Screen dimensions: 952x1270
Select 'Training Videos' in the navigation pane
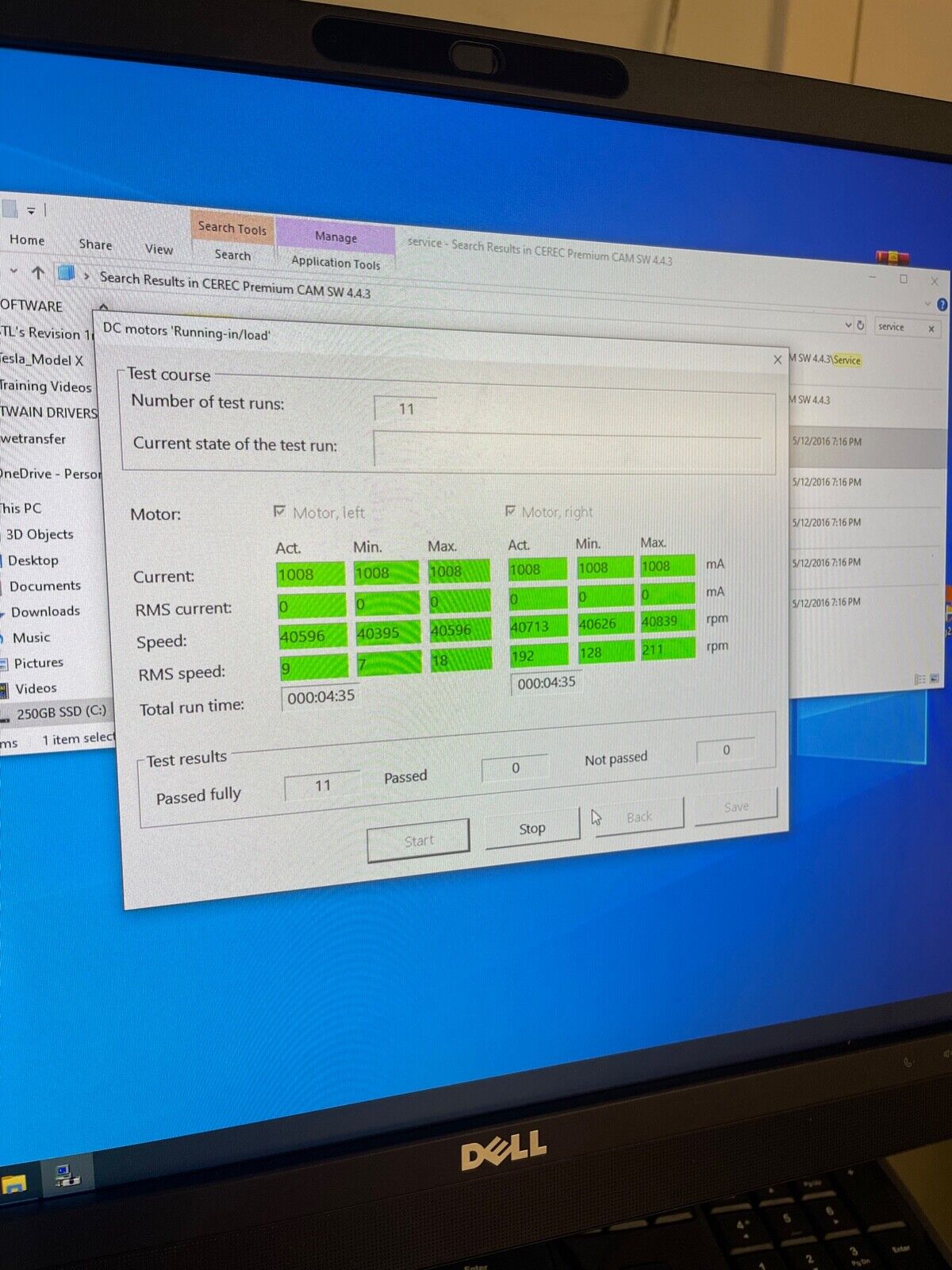45,387
